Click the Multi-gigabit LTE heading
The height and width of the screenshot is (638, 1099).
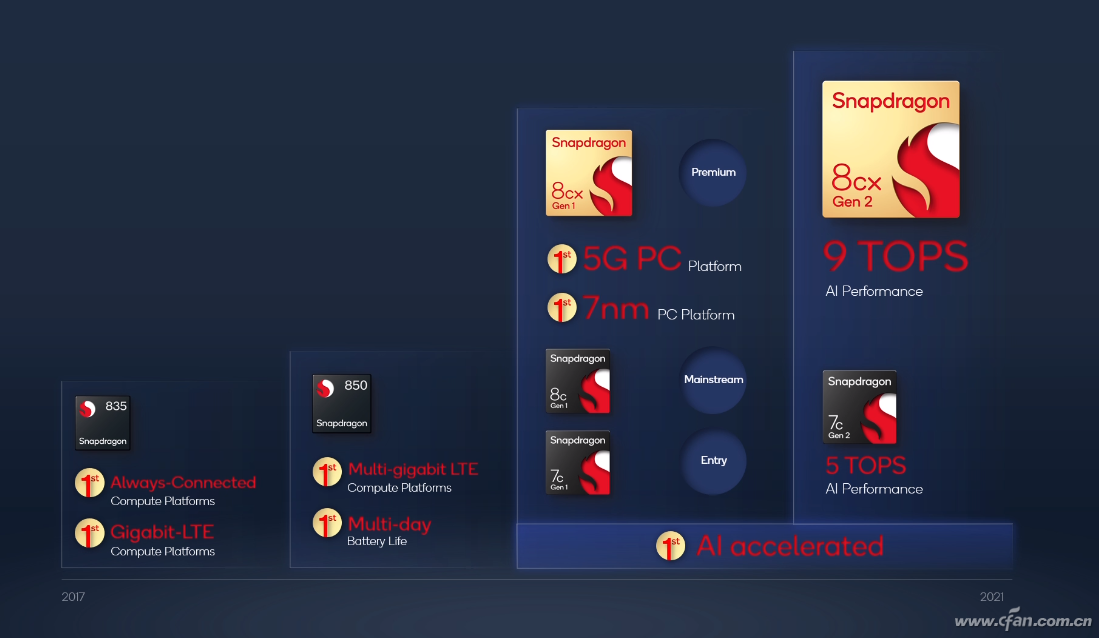413,469
